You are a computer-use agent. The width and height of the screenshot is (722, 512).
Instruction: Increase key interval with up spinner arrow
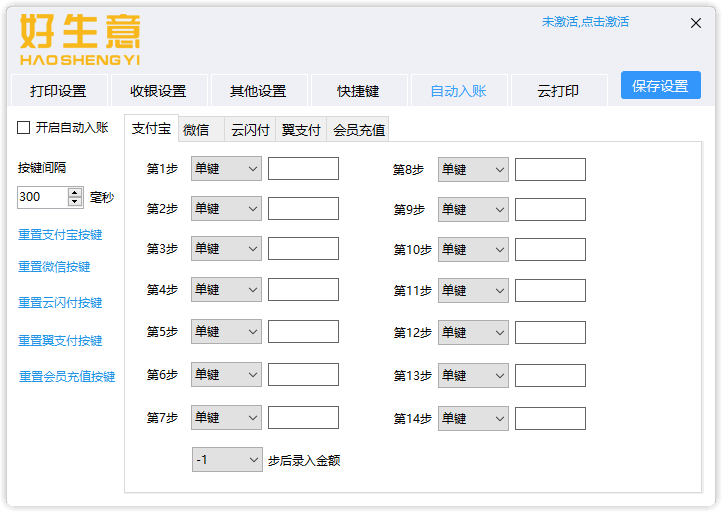coord(75,192)
